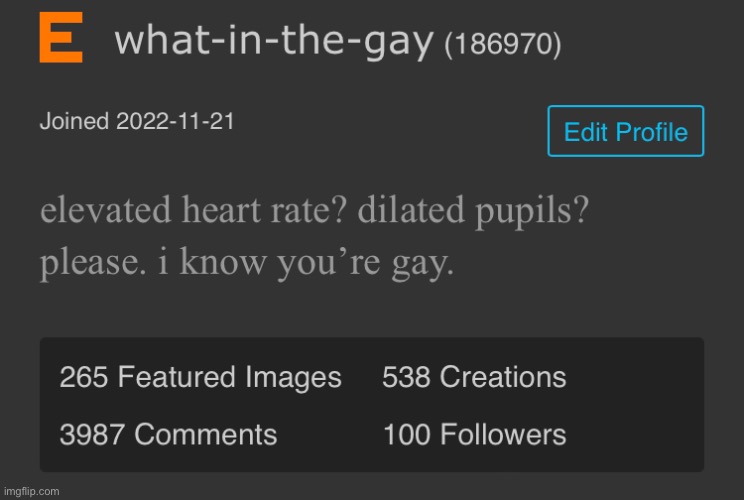
Task: Click the number 3987 in stats
Action: pyautogui.click(x=92, y=435)
